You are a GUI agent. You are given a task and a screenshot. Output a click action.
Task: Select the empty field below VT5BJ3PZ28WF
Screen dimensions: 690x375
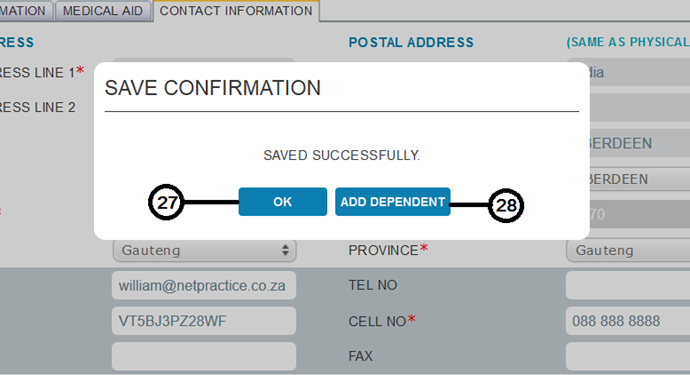pos(204,356)
